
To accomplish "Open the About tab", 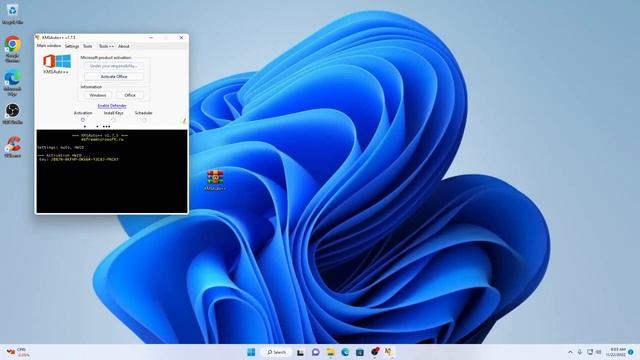I will coord(124,46).
